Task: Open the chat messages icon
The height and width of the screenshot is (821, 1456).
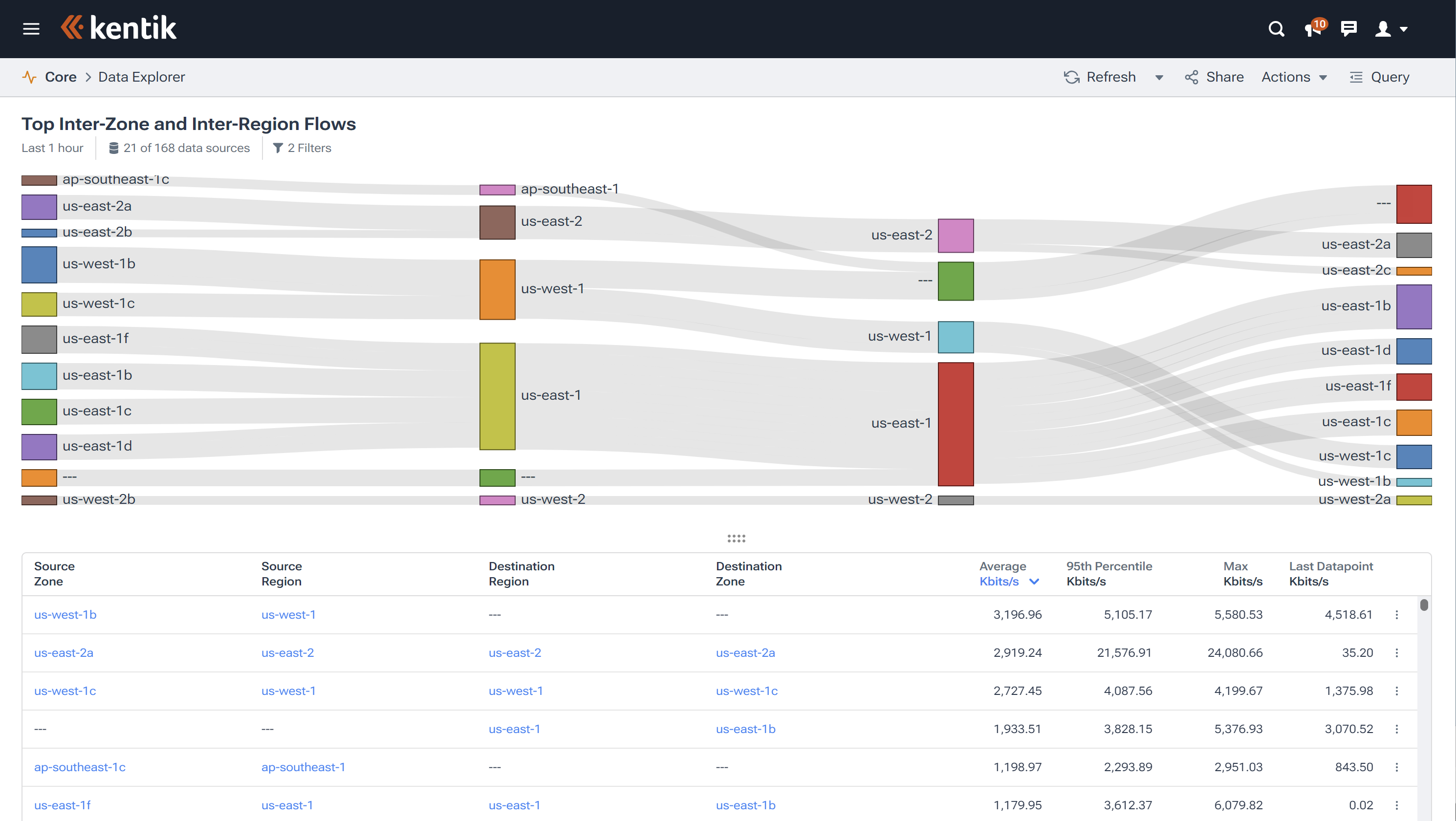Action: [x=1348, y=29]
